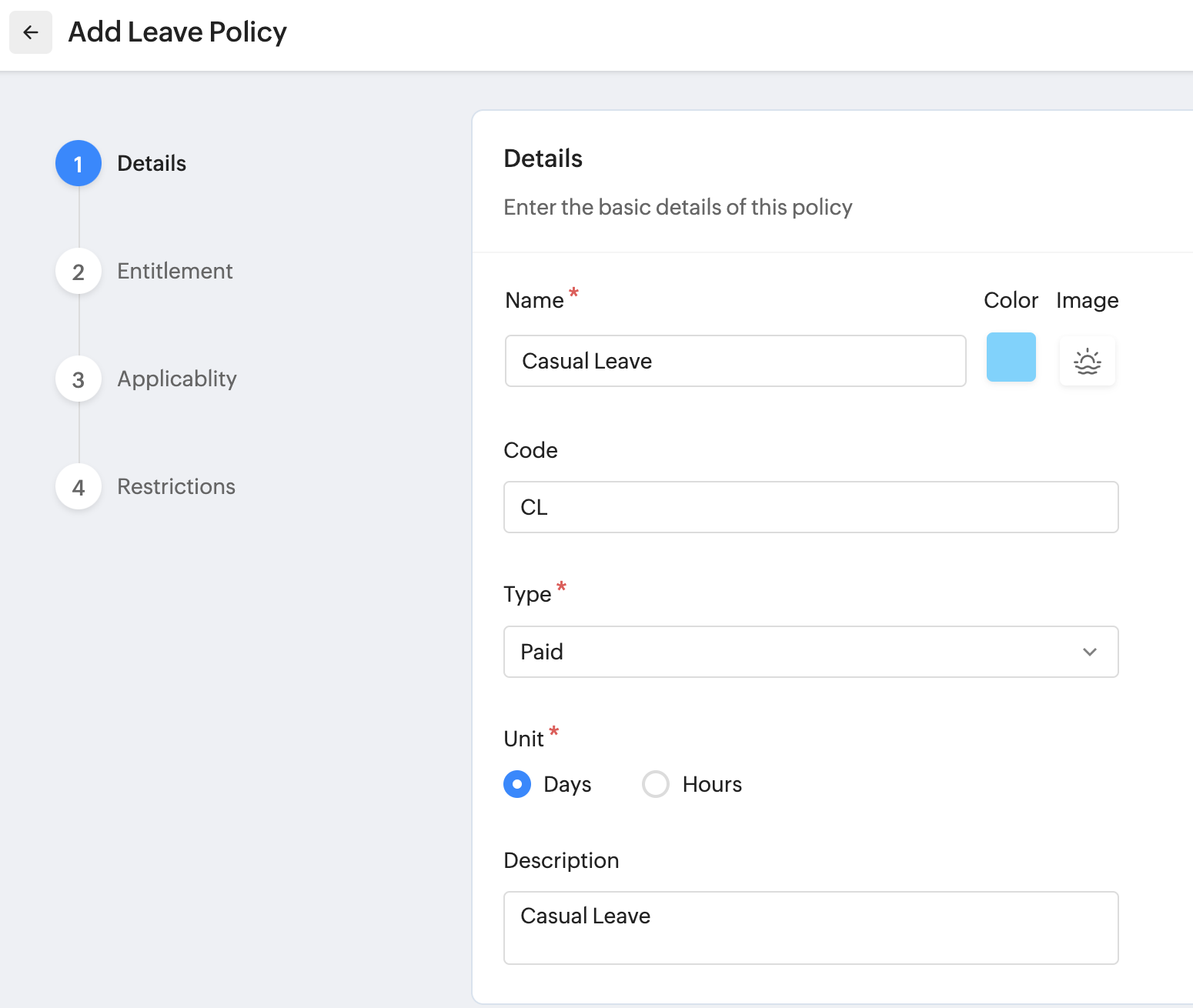This screenshot has width=1193, height=1008.
Task: Go to the Restrictions step
Action: [176, 486]
